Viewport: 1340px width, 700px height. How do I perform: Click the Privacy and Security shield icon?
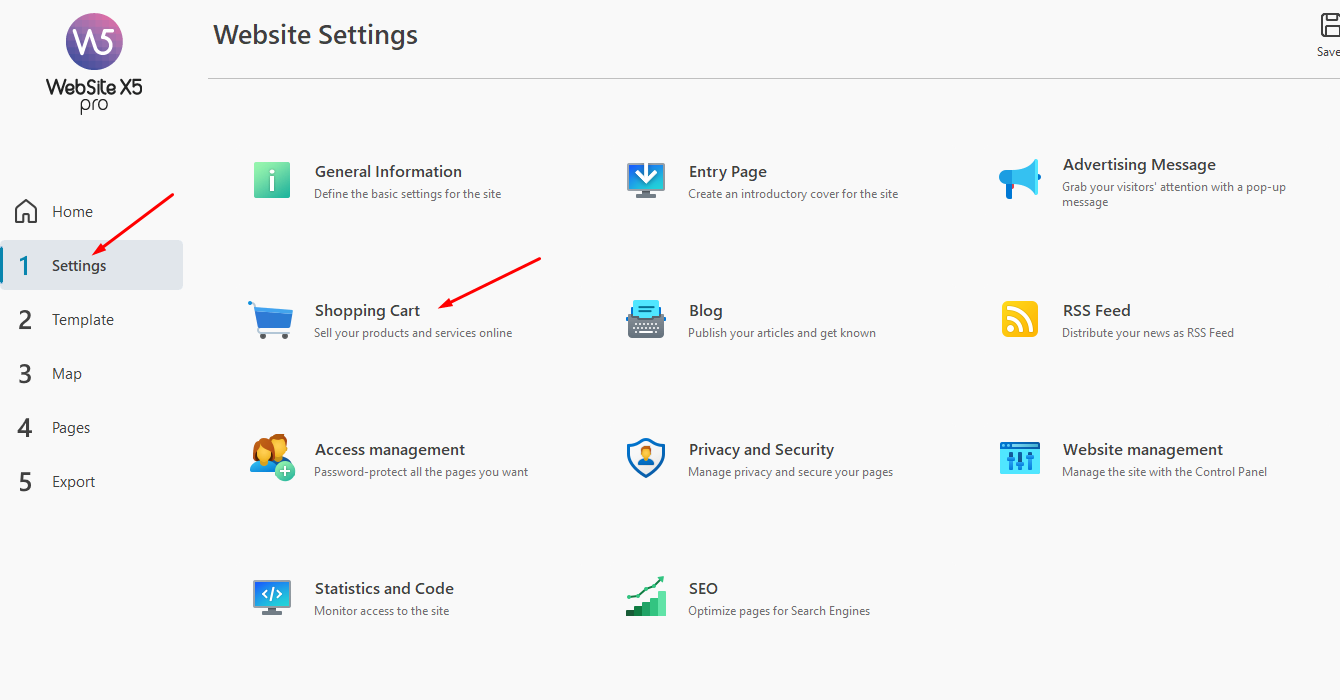[x=645, y=458]
